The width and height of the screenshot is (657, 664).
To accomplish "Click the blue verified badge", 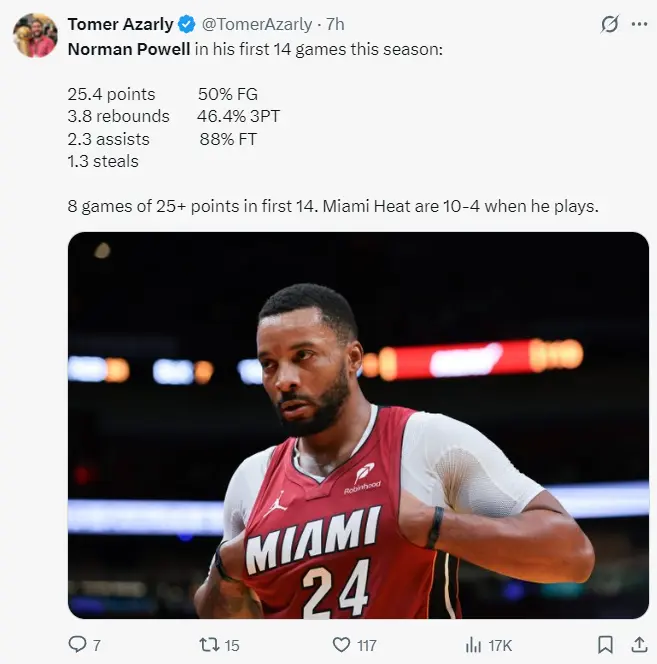I will click(187, 25).
